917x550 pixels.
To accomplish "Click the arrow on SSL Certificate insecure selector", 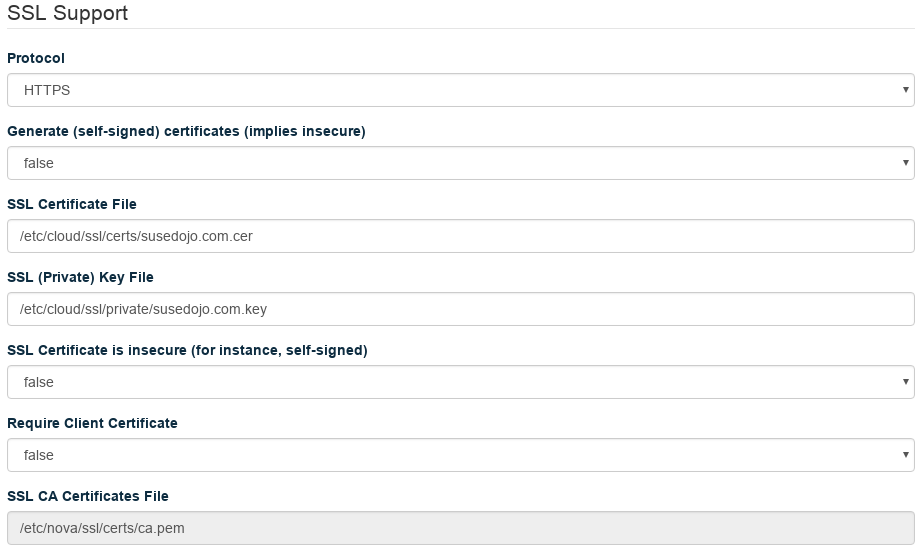I will pyautogui.click(x=906, y=382).
